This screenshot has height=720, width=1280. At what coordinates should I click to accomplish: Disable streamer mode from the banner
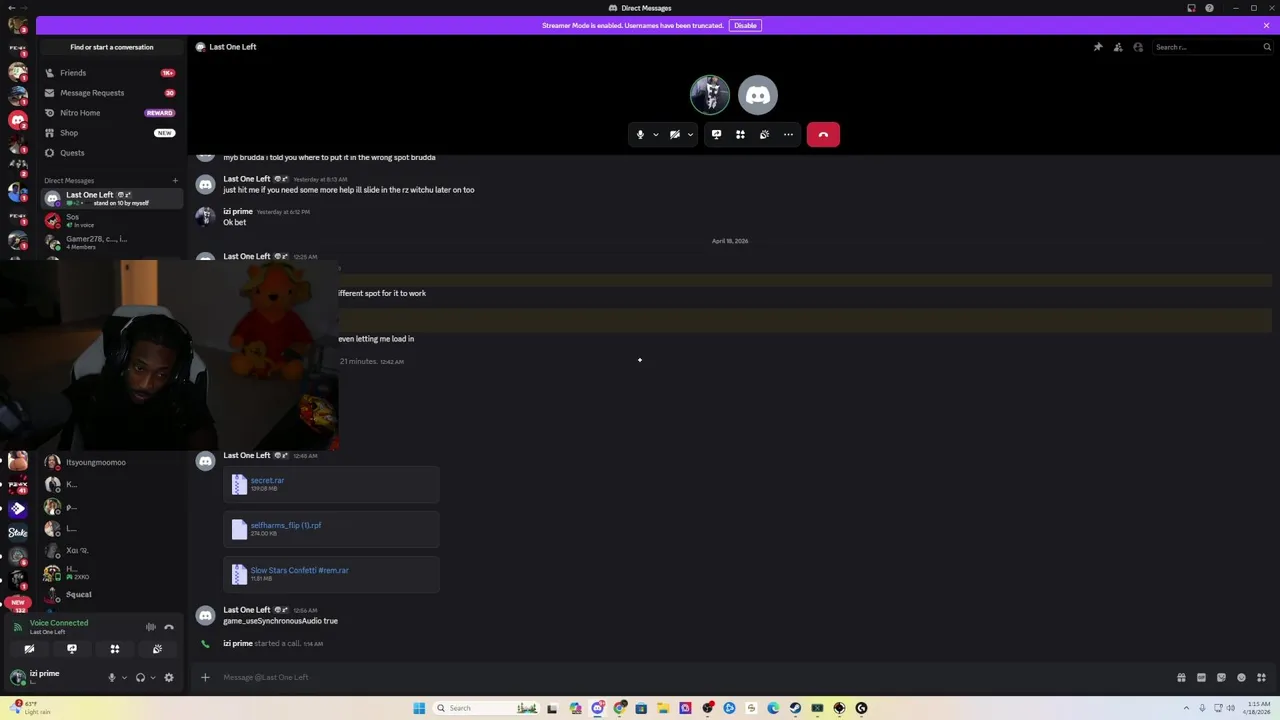click(745, 25)
